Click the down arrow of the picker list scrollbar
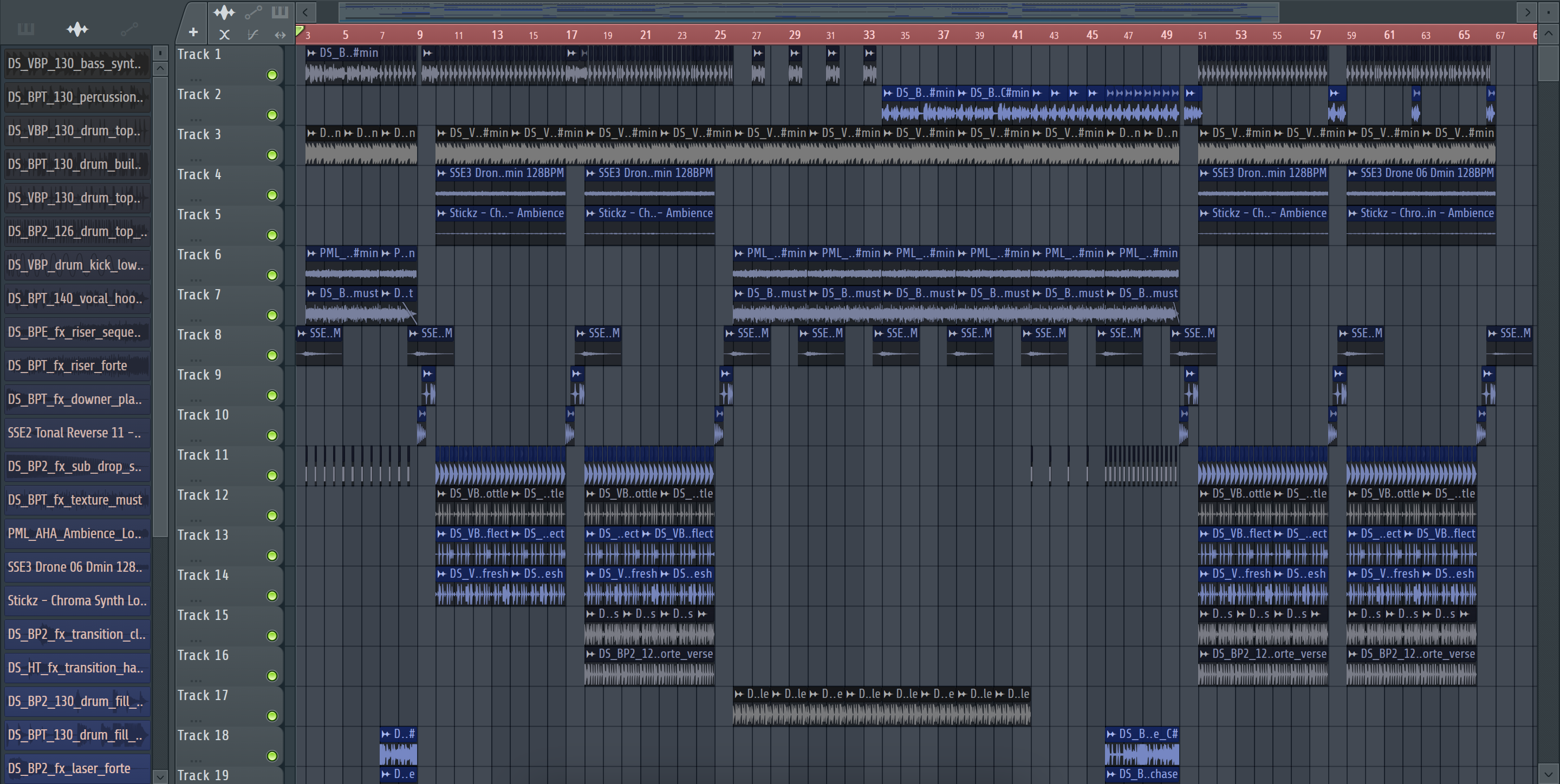 (160, 776)
